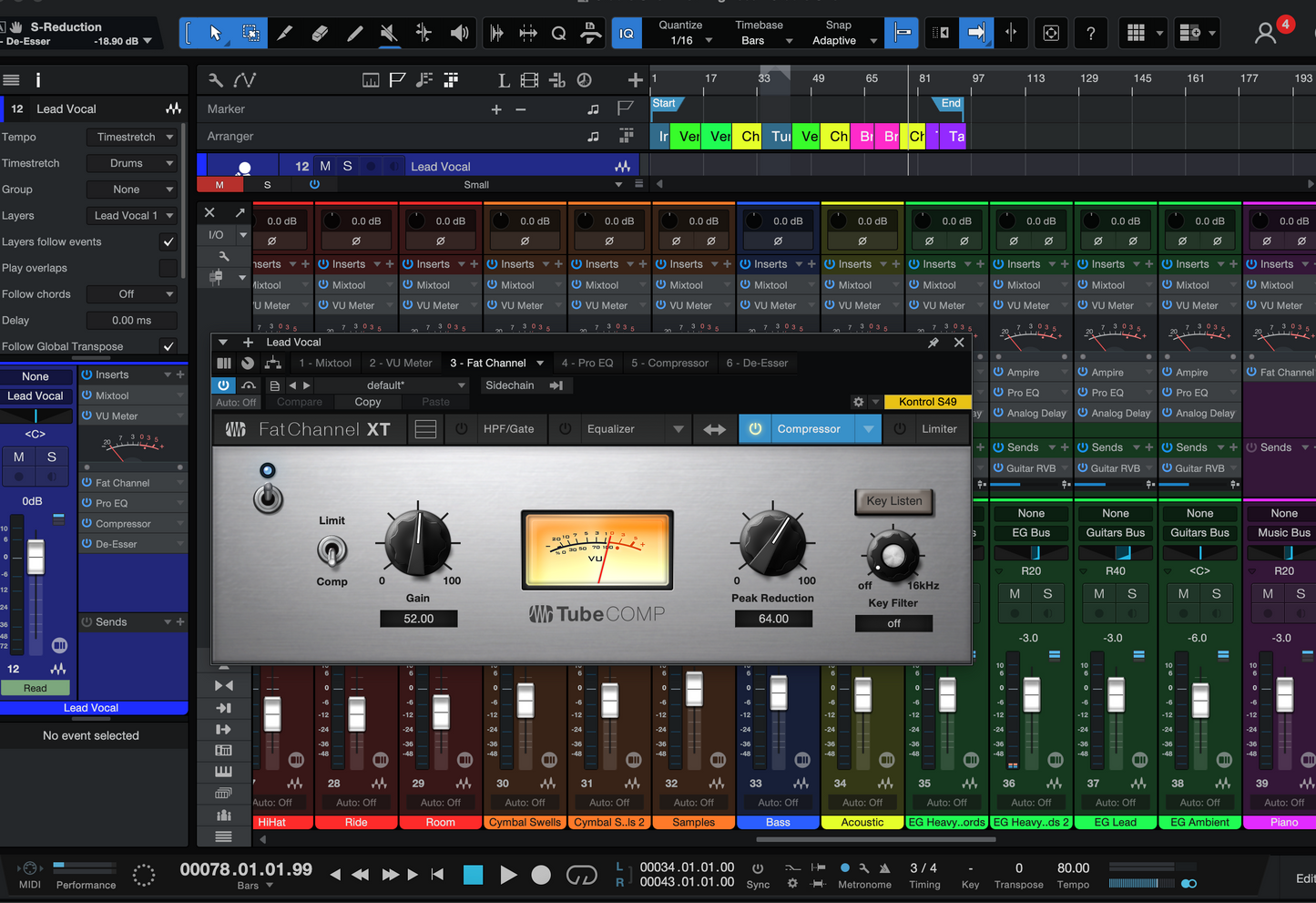Click the Peak Reduction 64.00 field
1316x903 pixels.
tap(773, 619)
